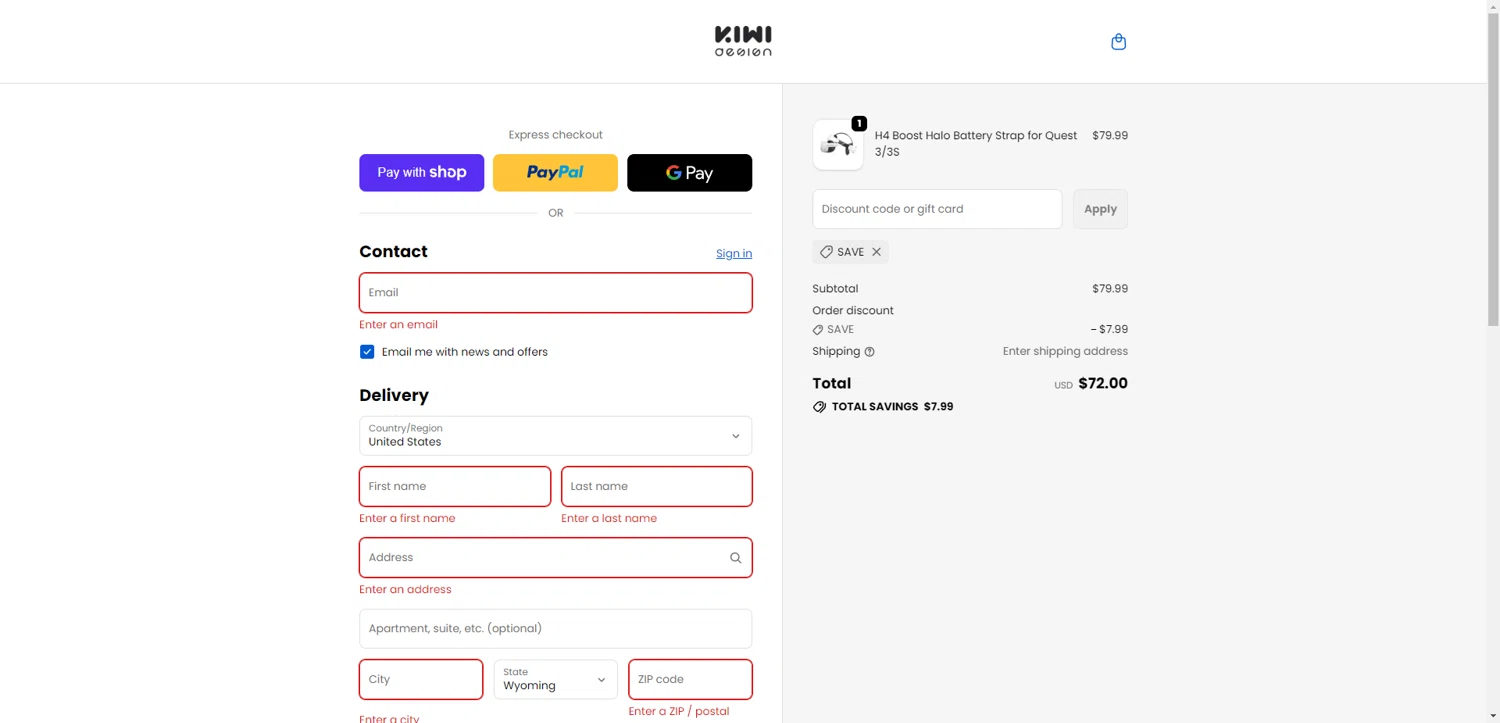Open the Country/Region dropdown
1500x723 pixels.
[555, 436]
